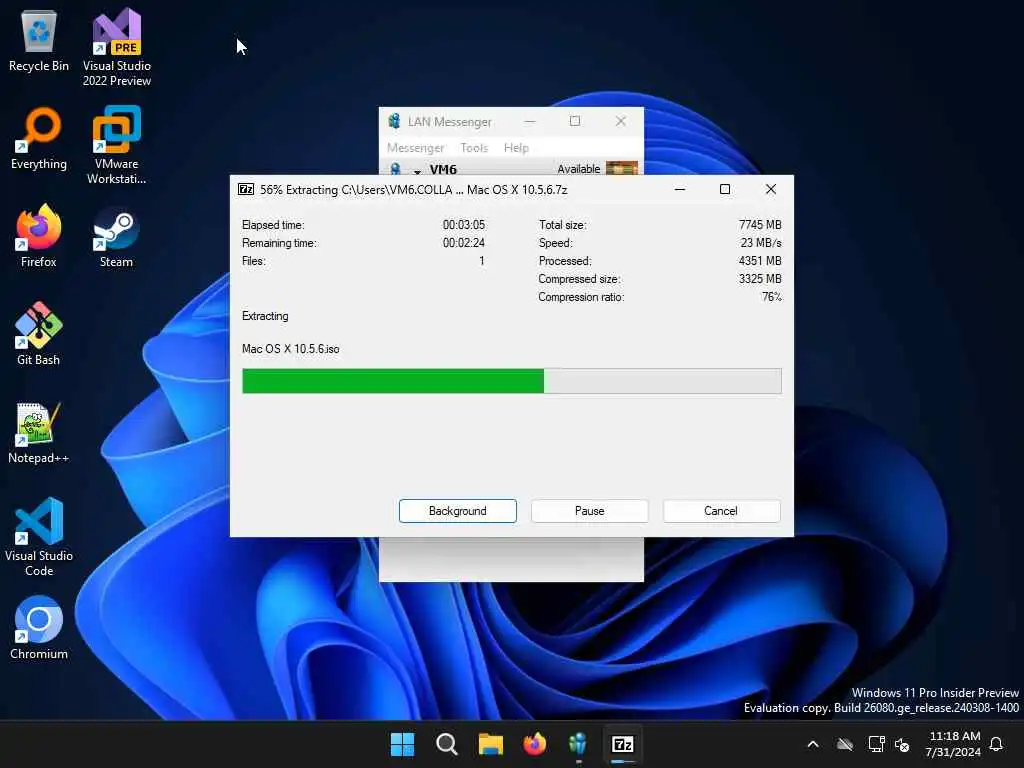
Task: Open the notifications bell
Action: (x=996, y=744)
